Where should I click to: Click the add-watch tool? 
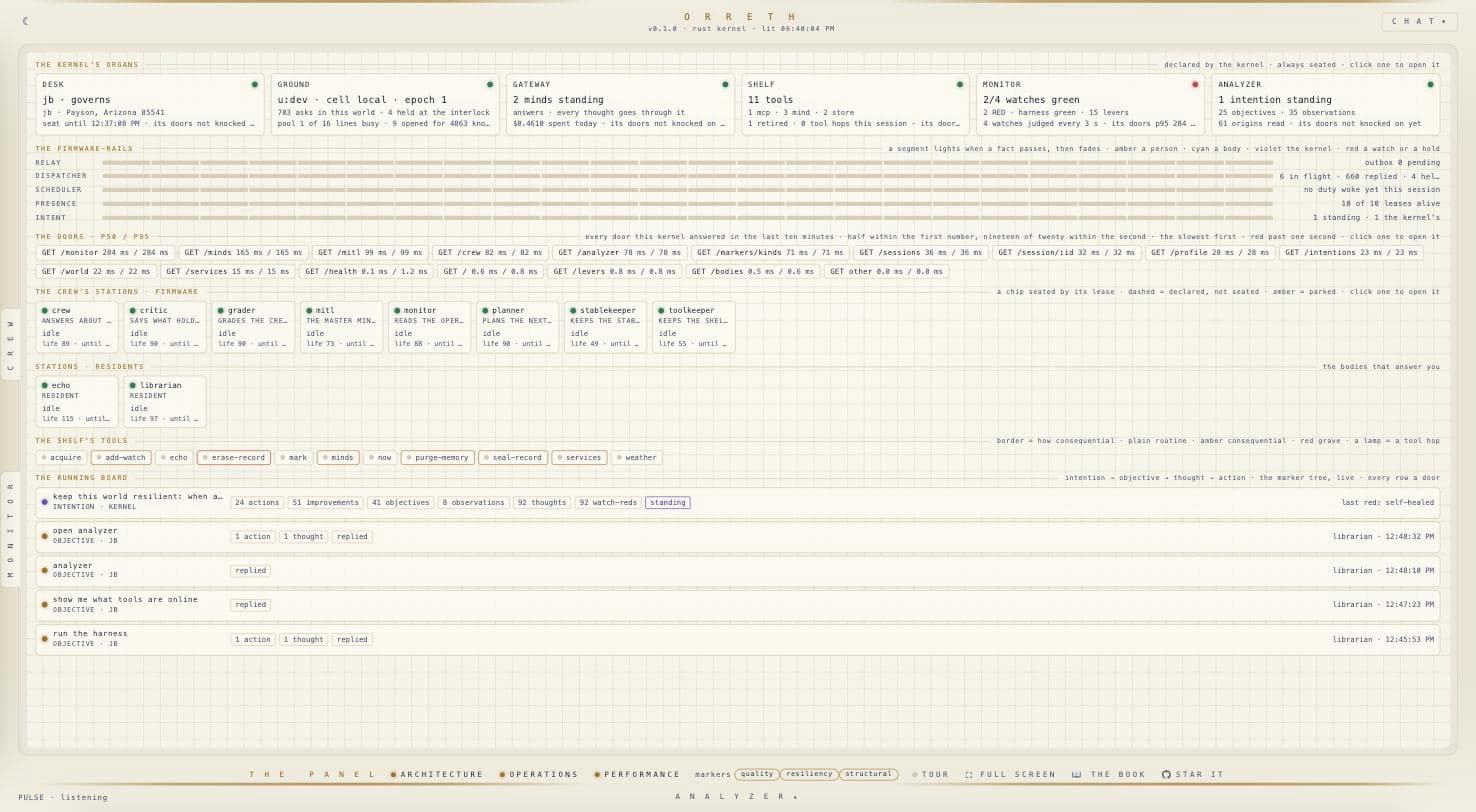(121, 458)
